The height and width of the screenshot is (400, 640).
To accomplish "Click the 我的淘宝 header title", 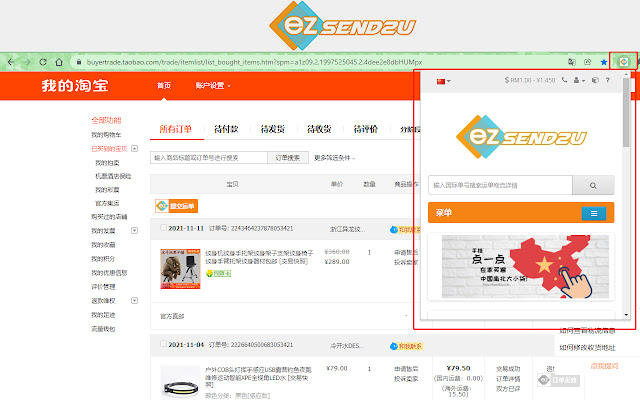I will 75,86.
